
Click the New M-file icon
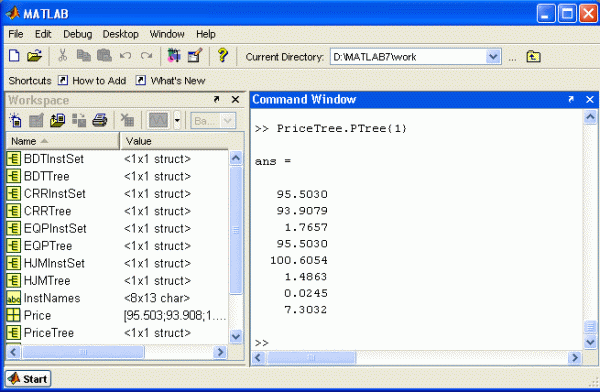click(x=14, y=56)
